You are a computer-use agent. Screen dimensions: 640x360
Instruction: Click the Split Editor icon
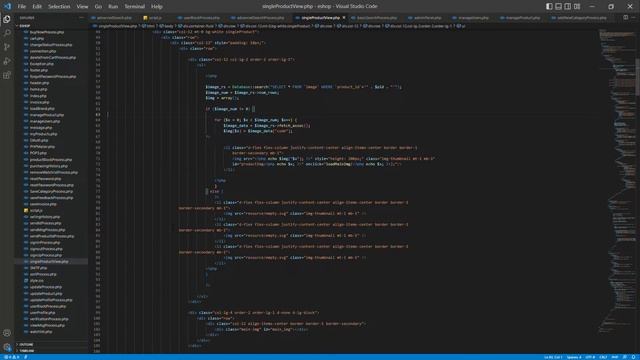pos(626,18)
